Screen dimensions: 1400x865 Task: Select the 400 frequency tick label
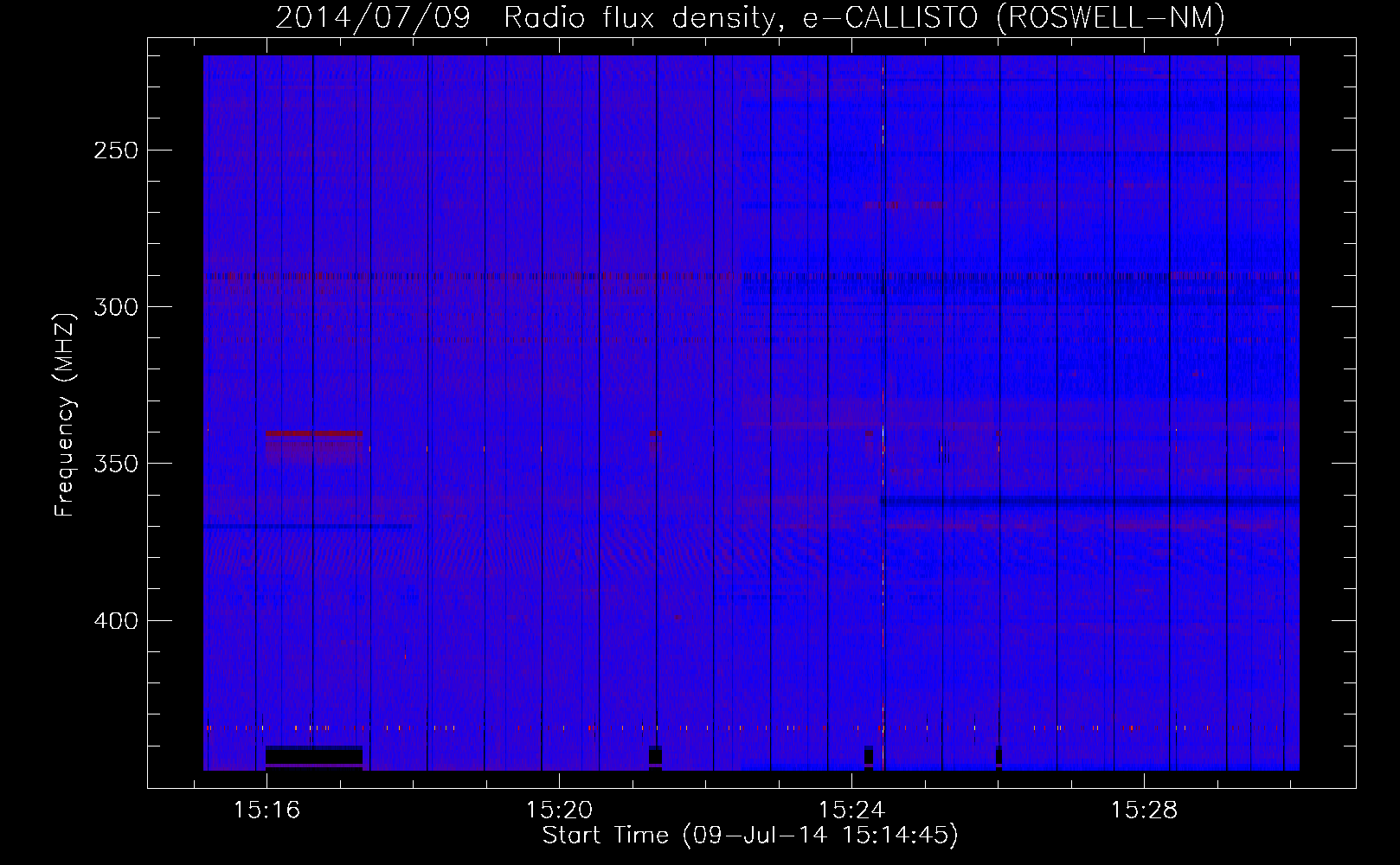pyautogui.click(x=115, y=621)
